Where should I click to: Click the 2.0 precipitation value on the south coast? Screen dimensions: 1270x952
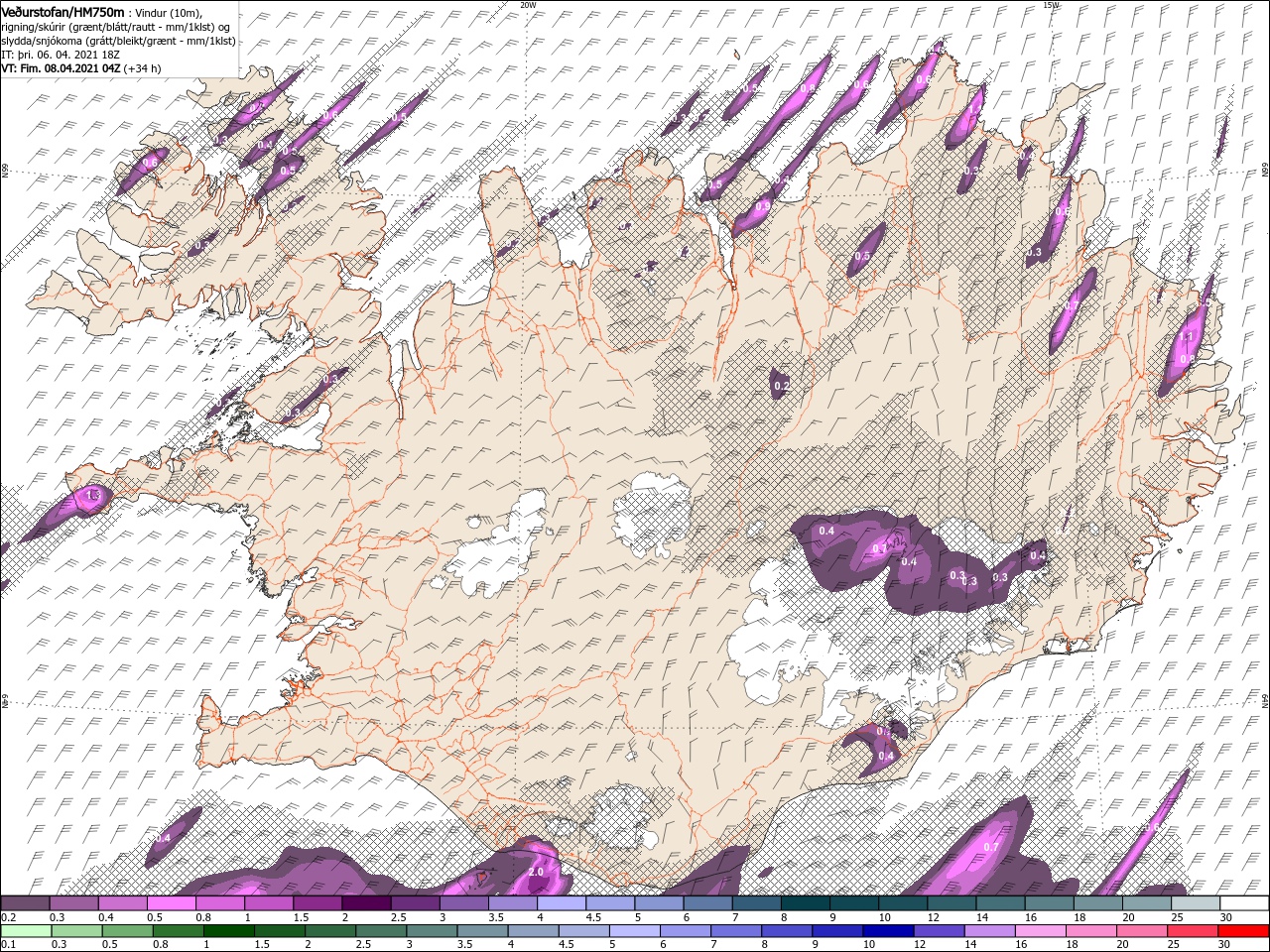(x=536, y=872)
